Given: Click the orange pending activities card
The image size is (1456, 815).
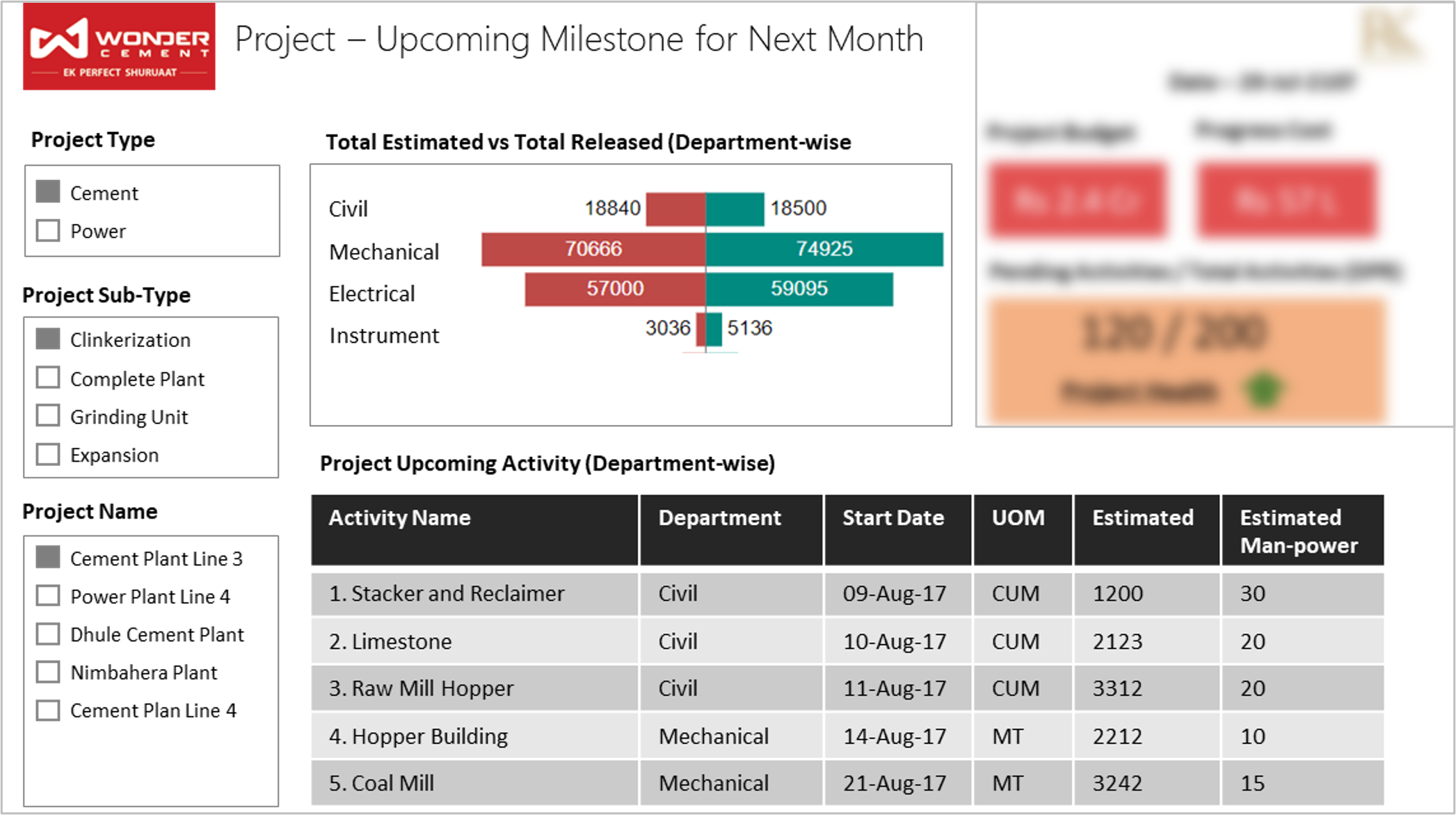Looking at the screenshot, I should click(x=1187, y=360).
